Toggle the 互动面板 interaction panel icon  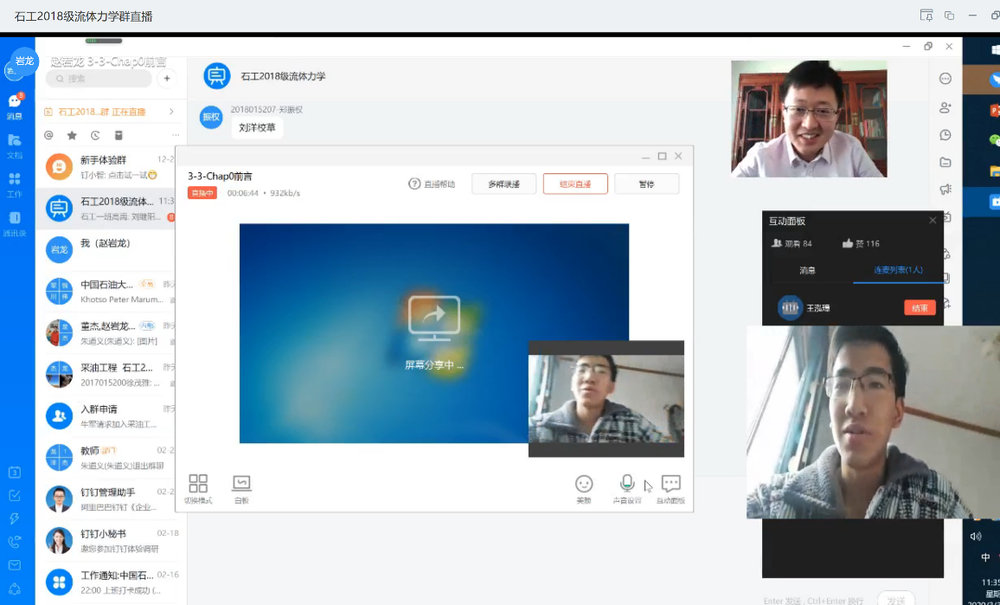click(671, 487)
